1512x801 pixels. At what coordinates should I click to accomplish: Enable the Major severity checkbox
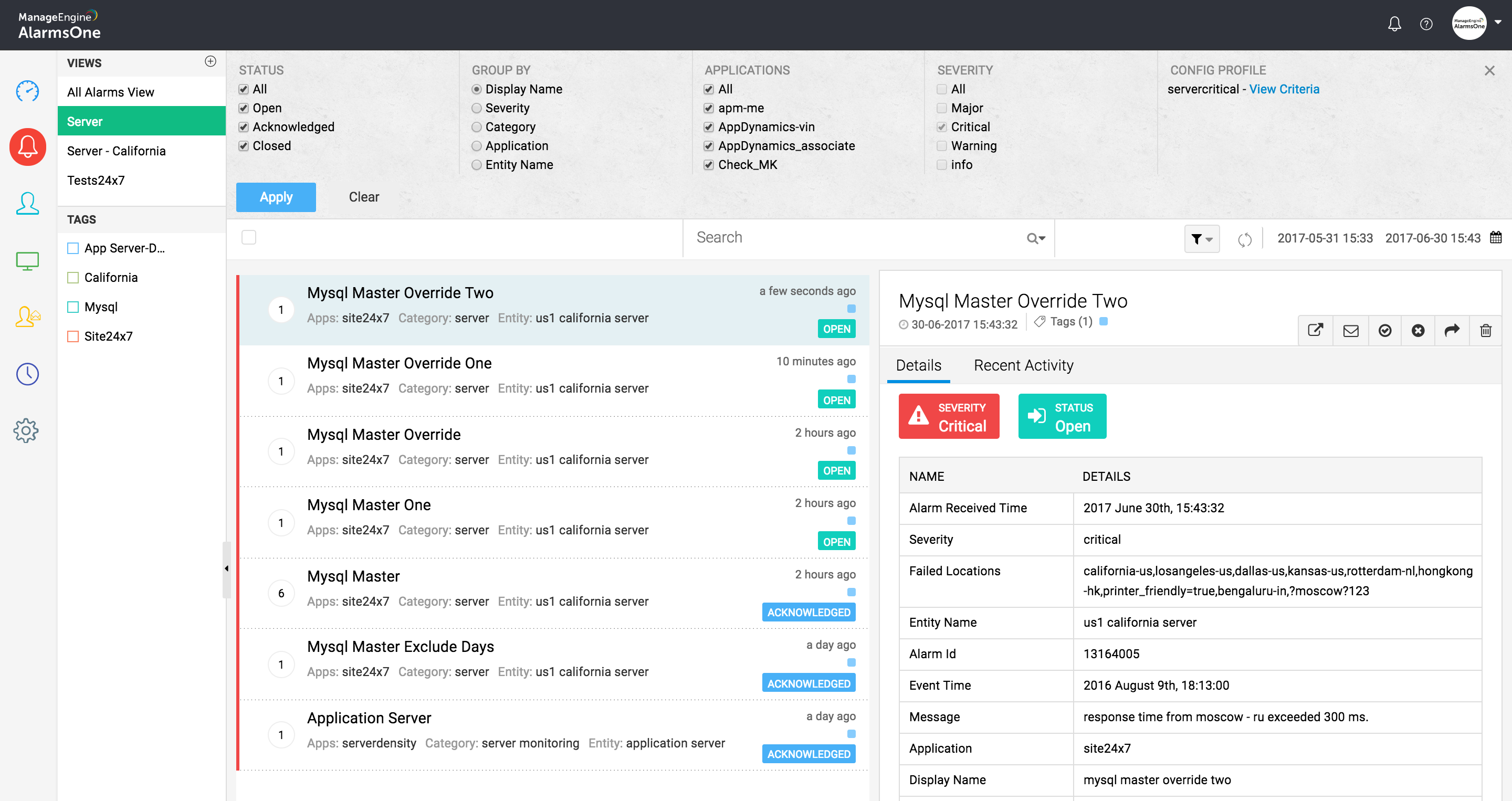(941, 108)
